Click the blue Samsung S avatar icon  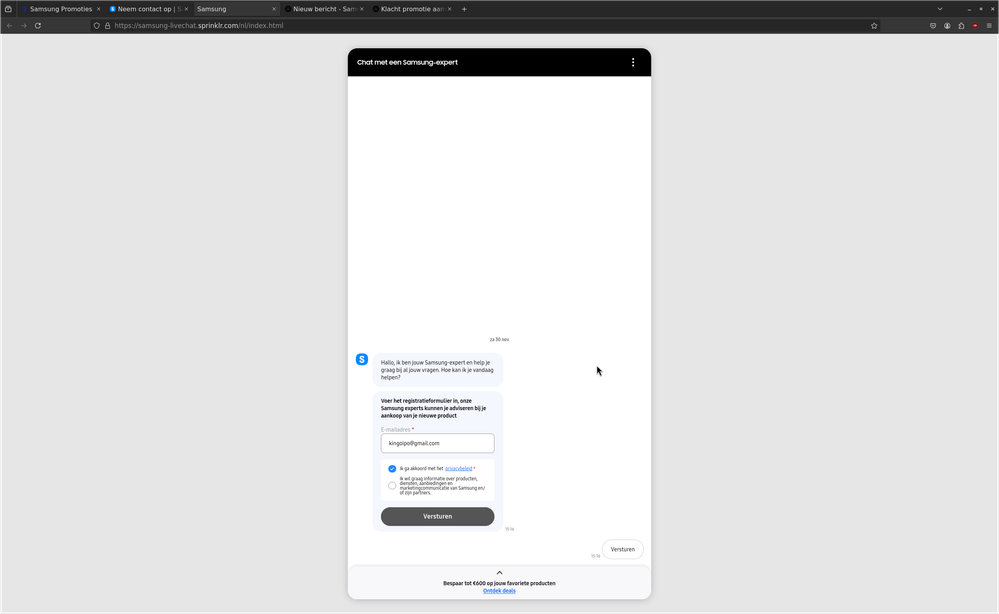coord(362,359)
